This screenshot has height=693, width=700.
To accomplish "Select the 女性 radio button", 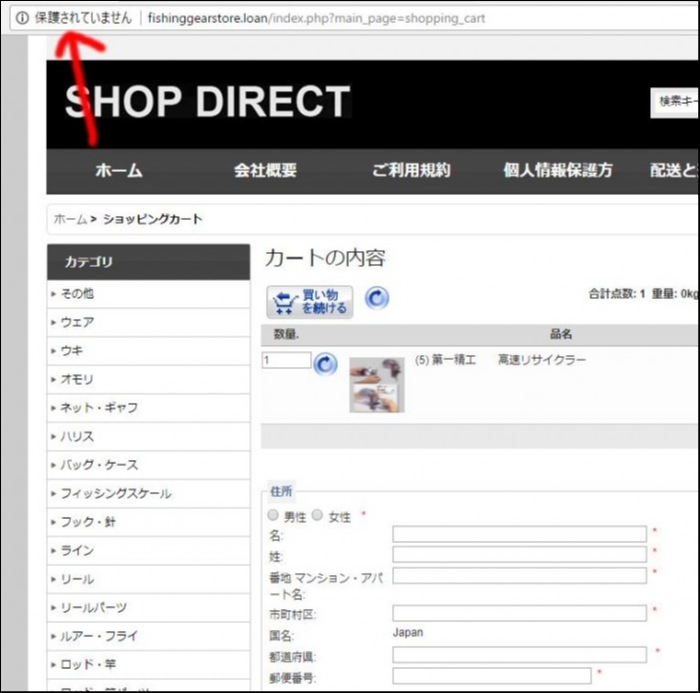I will coord(318,516).
